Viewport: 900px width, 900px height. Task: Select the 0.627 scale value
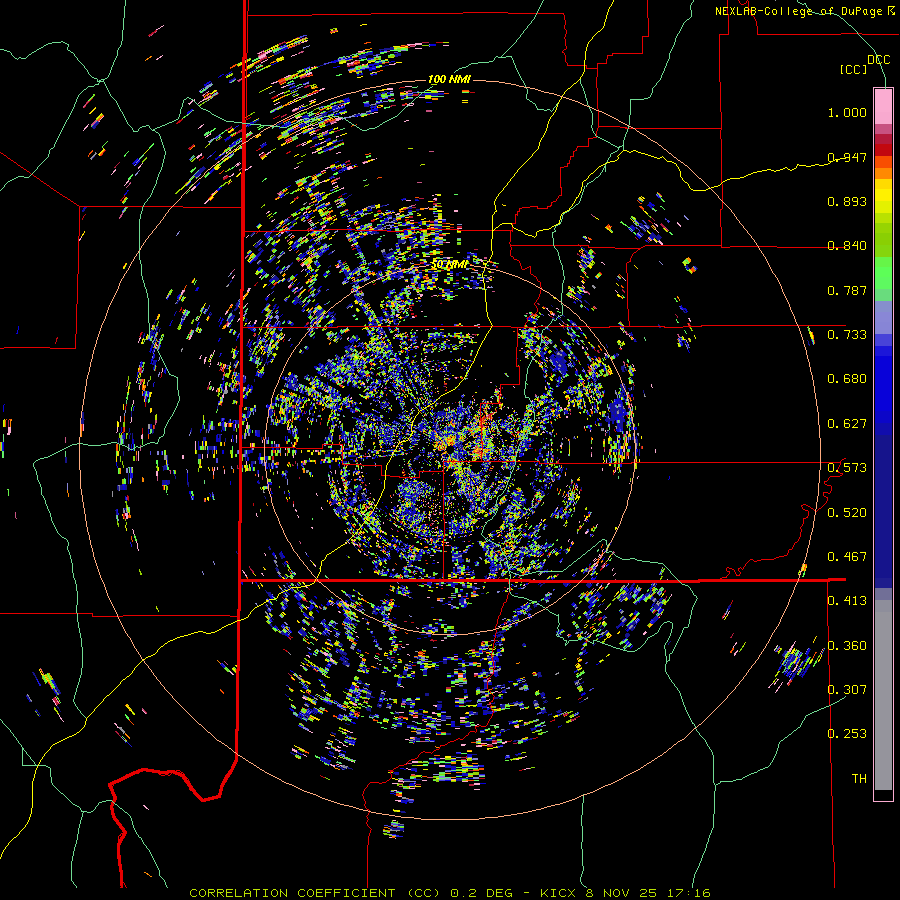[847, 424]
